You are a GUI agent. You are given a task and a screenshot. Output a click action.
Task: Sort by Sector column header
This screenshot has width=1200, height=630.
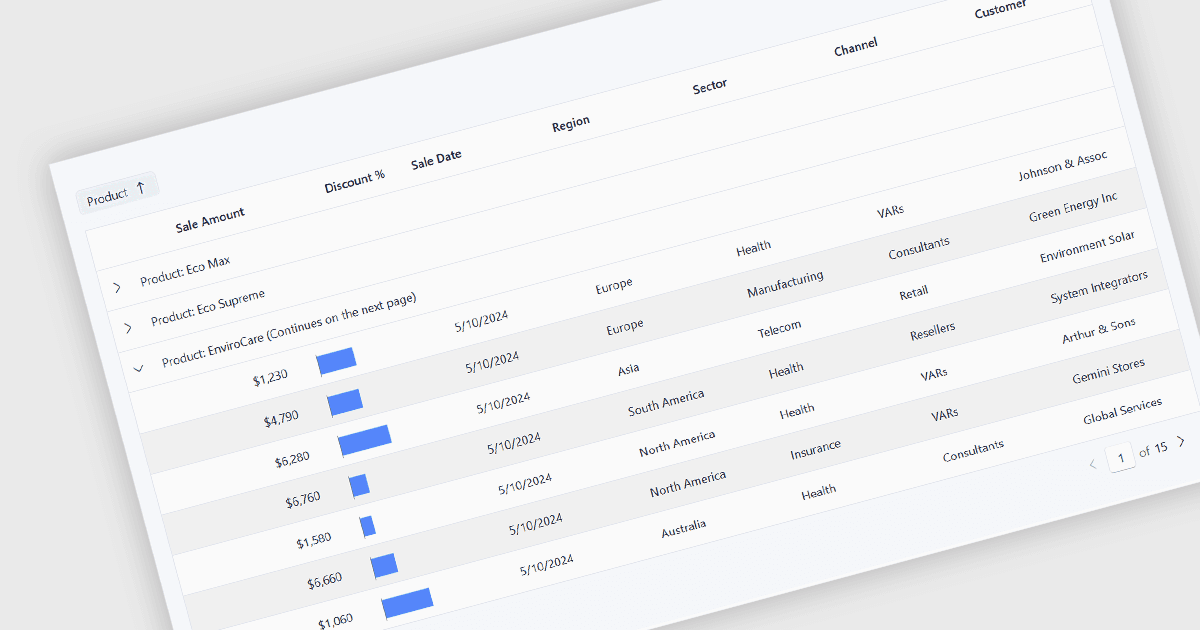coord(710,87)
